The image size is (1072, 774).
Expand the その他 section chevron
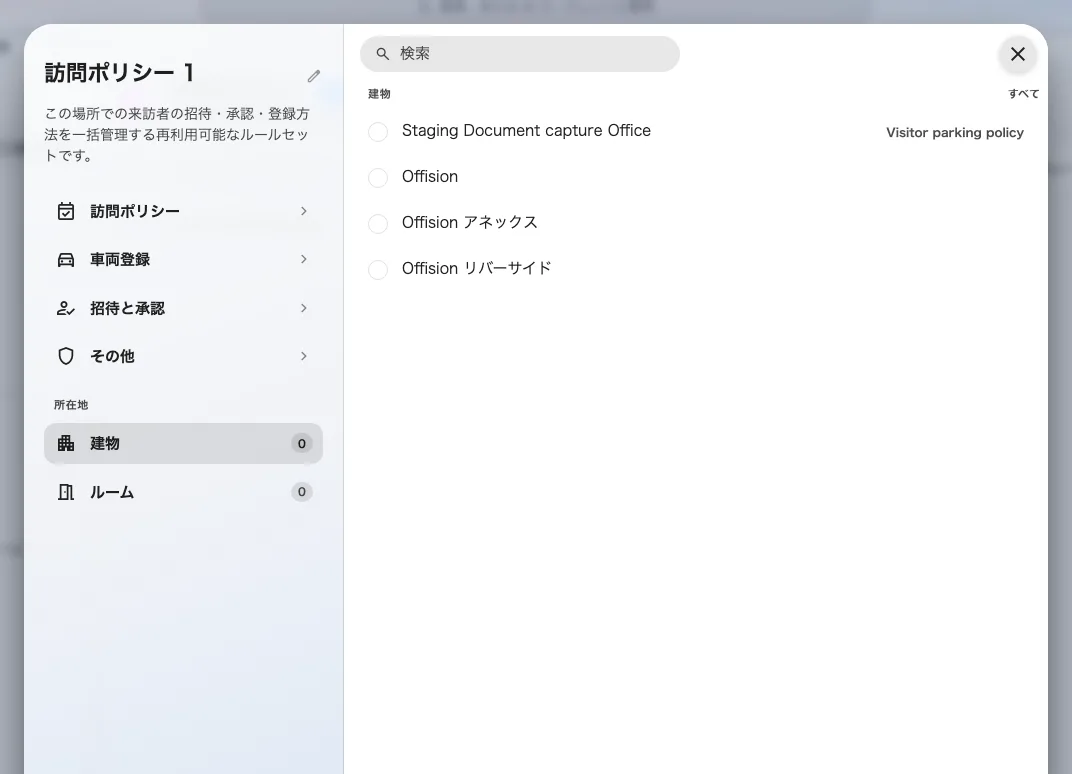pos(304,356)
